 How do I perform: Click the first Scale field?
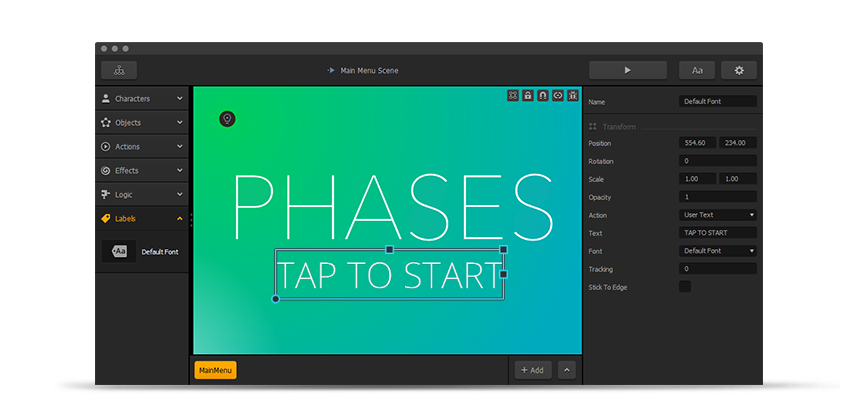[x=698, y=179]
